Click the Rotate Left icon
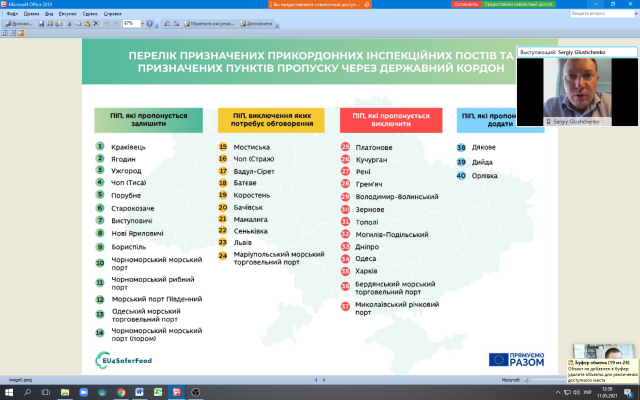 167,24
